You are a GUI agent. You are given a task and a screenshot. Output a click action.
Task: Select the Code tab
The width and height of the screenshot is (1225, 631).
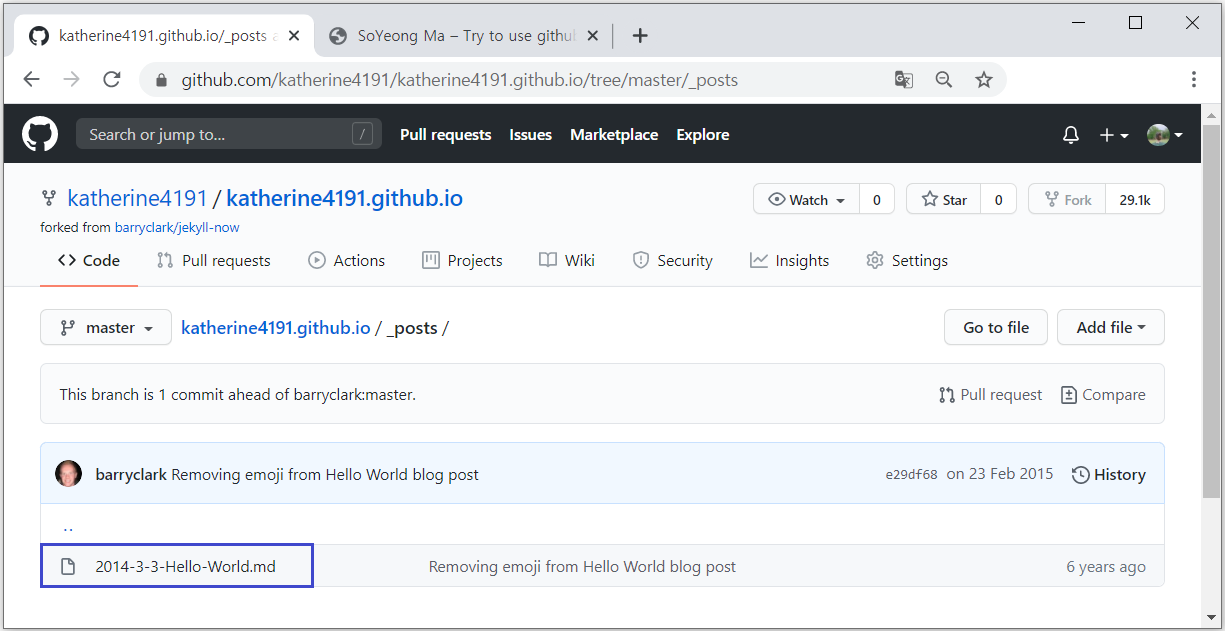(89, 260)
